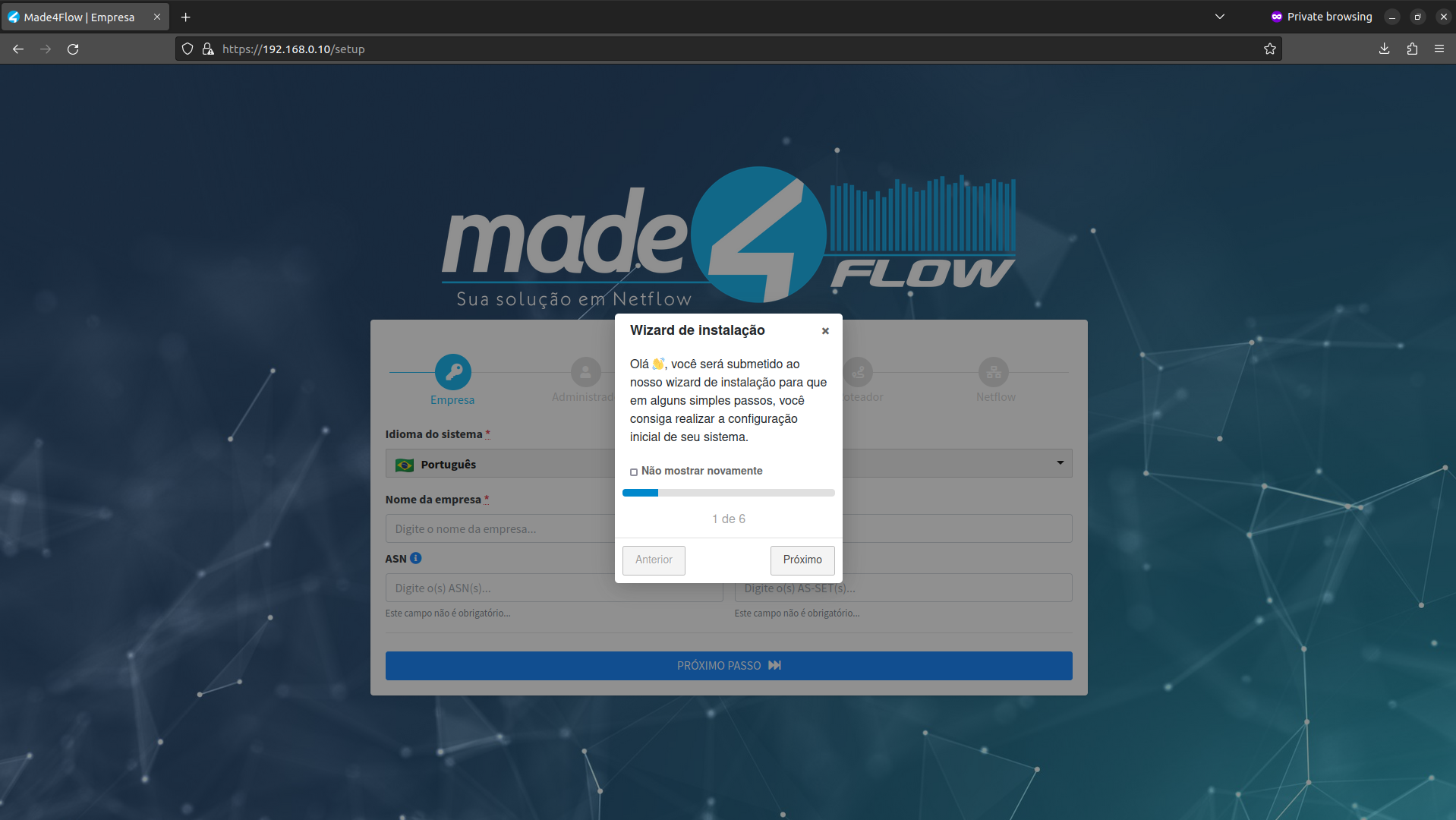Click the Roteador step icon
Viewport: 1456px width, 820px height.
858,372
